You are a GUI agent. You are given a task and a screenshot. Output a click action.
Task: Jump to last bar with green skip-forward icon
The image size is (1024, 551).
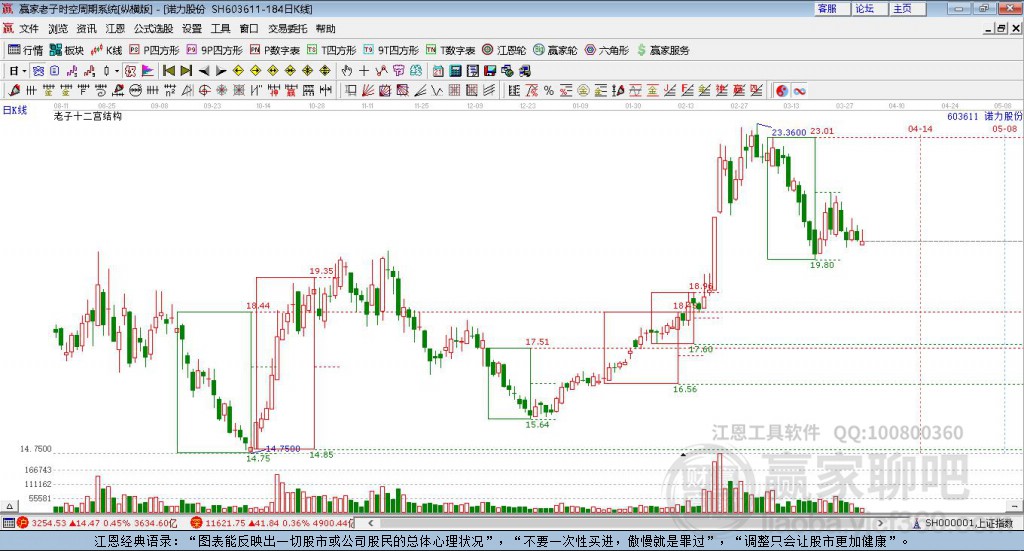tap(187, 71)
